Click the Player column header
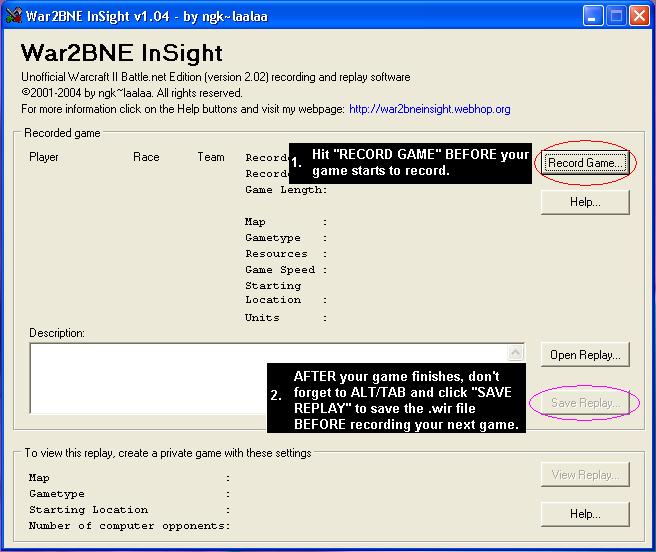Viewport: 656px width, 552px height. pos(44,157)
